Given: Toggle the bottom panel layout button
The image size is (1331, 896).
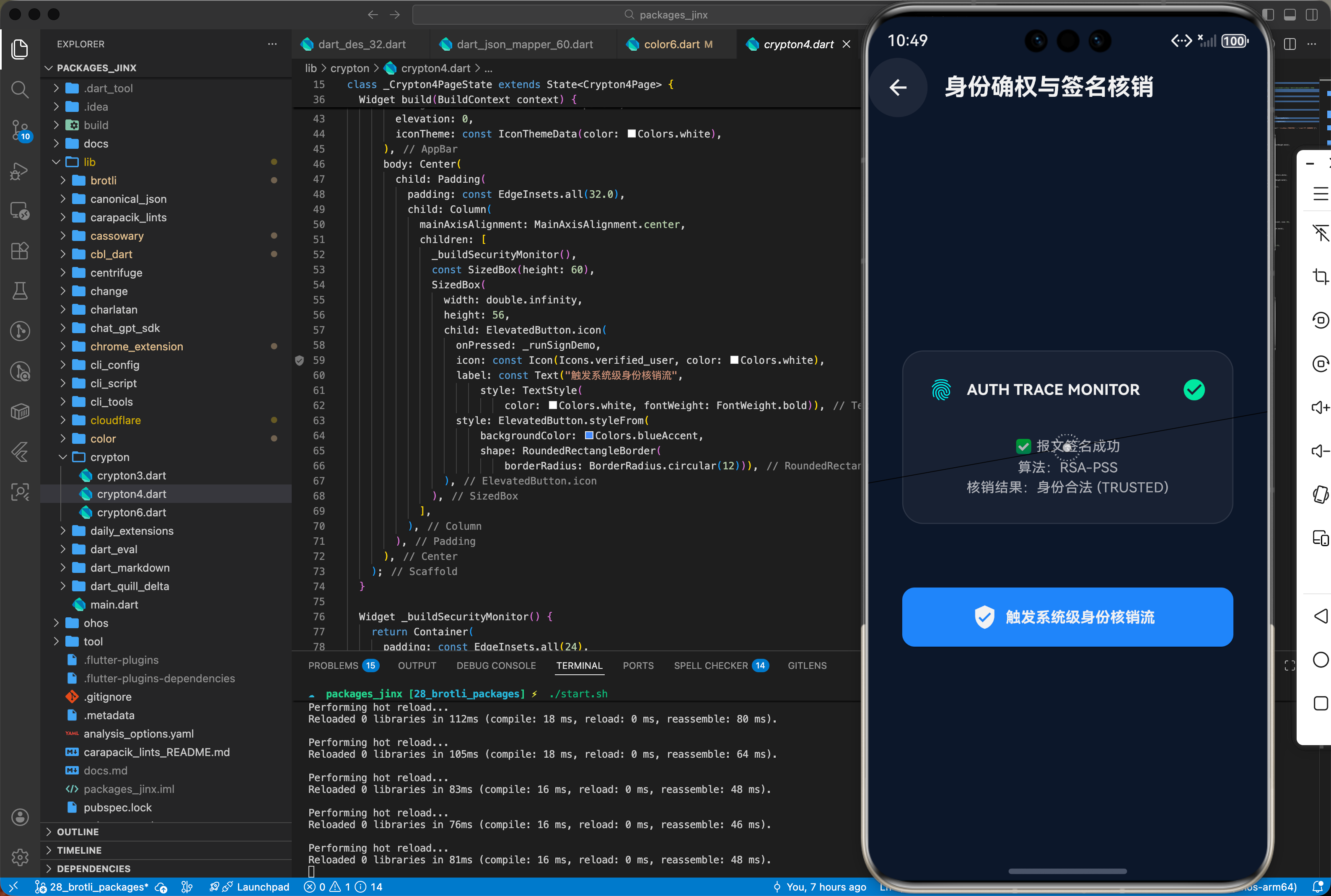Looking at the screenshot, I should [1290, 15].
